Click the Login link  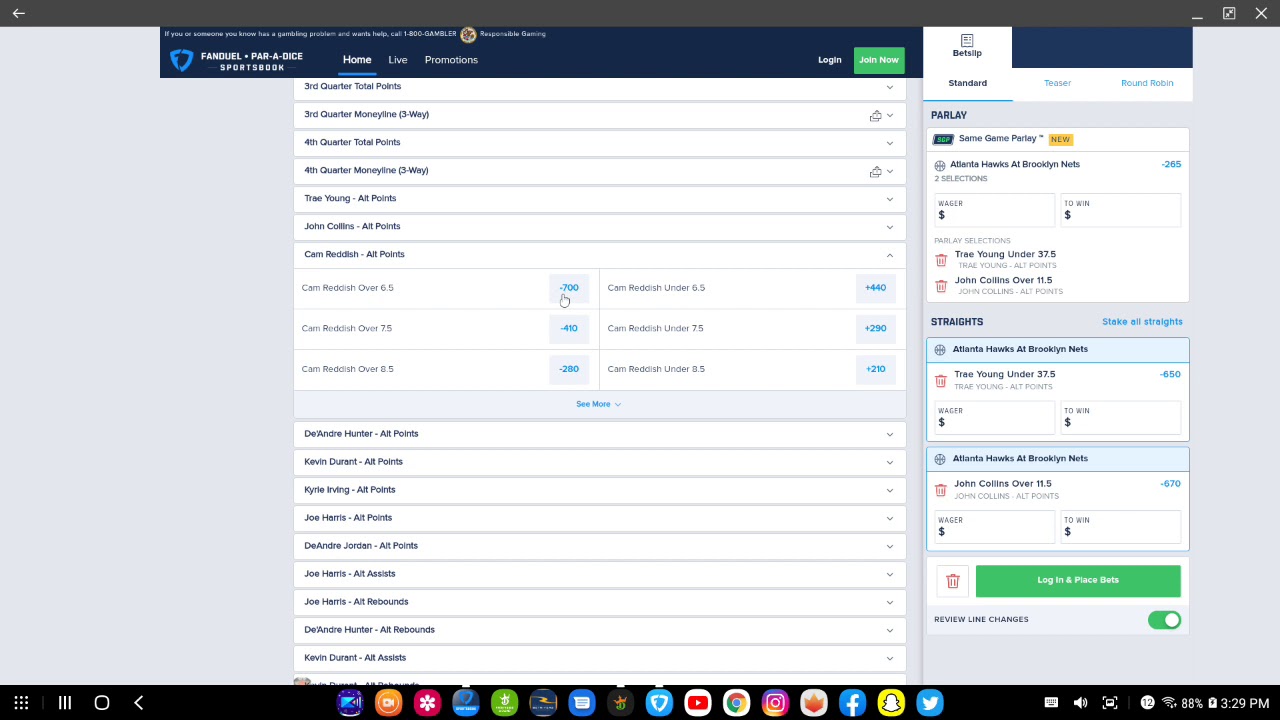click(829, 60)
